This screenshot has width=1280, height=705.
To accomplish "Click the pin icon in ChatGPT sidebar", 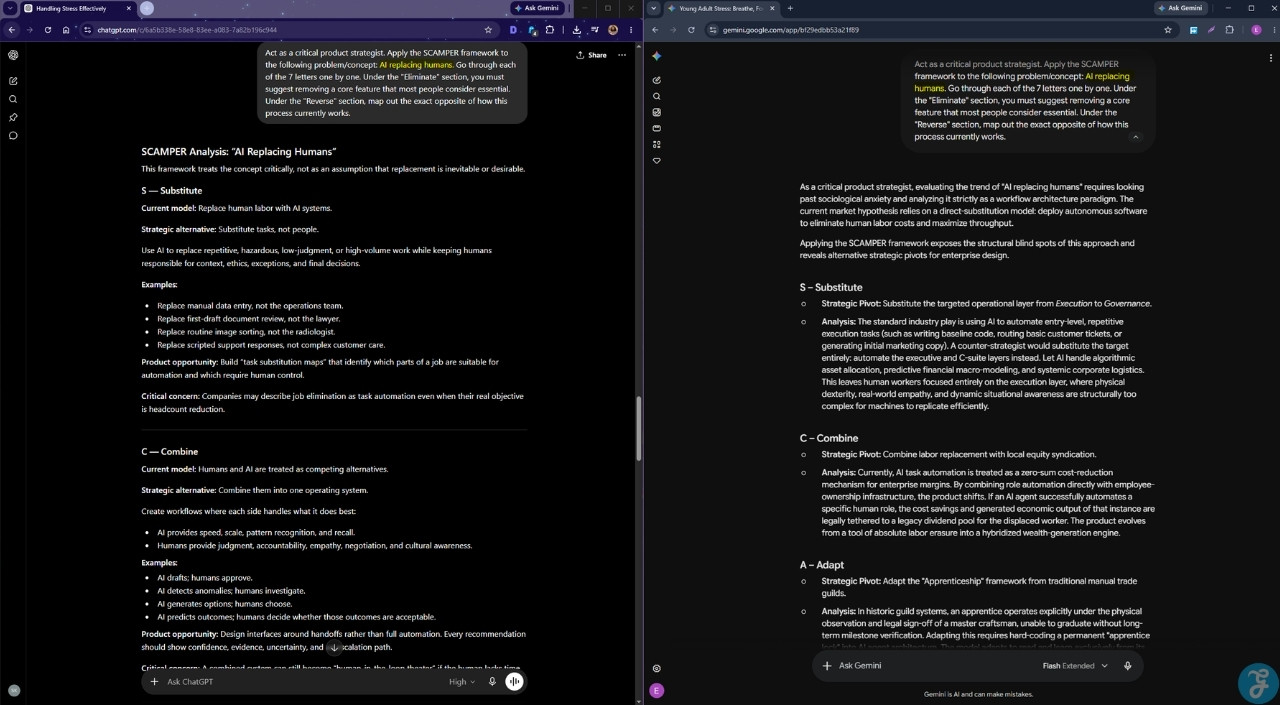I will tap(13, 117).
